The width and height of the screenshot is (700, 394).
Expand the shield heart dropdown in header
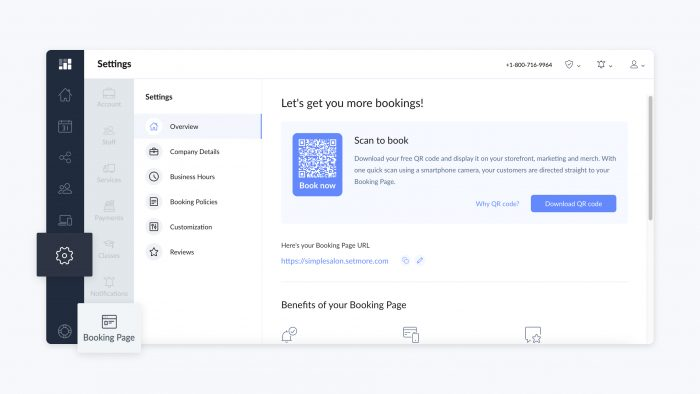tap(573, 65)
